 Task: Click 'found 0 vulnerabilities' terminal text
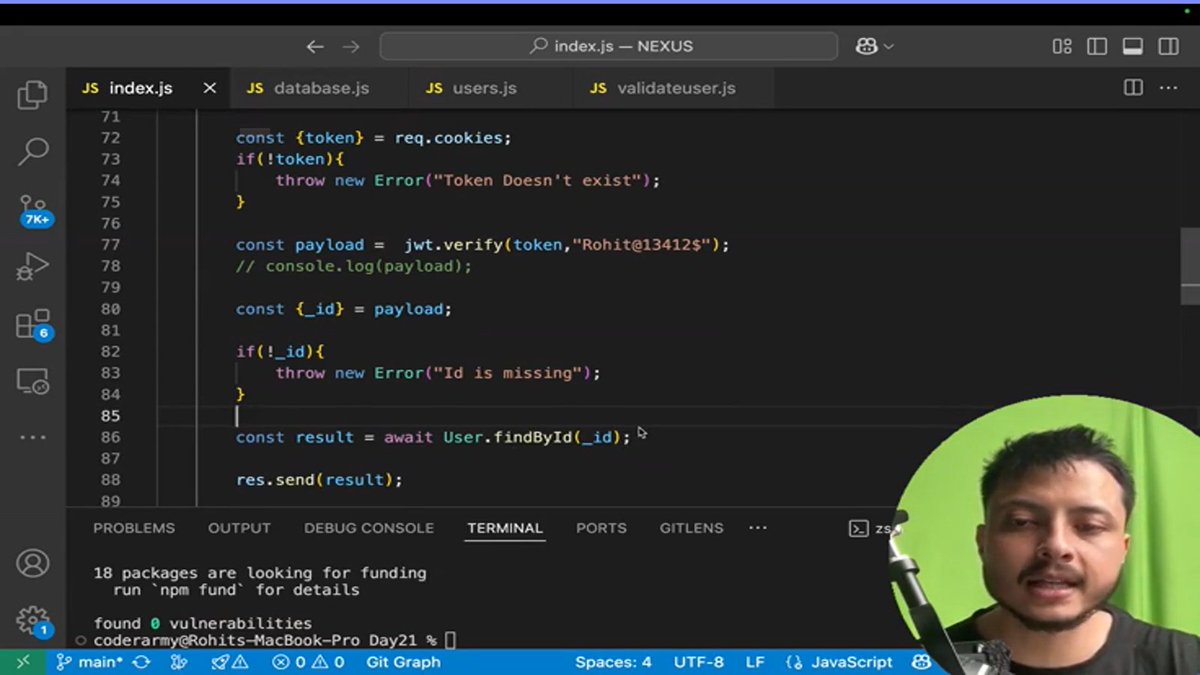coord(203,623)
